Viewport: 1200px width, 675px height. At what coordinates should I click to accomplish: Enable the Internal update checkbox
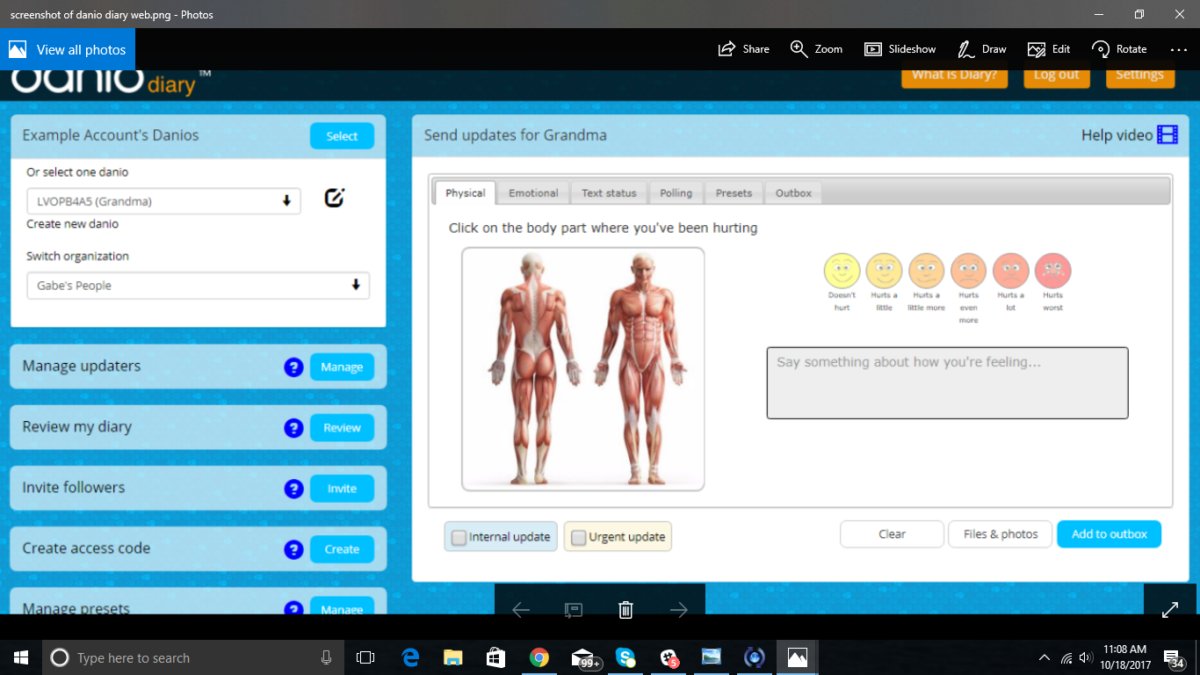[x=459, y=538]
